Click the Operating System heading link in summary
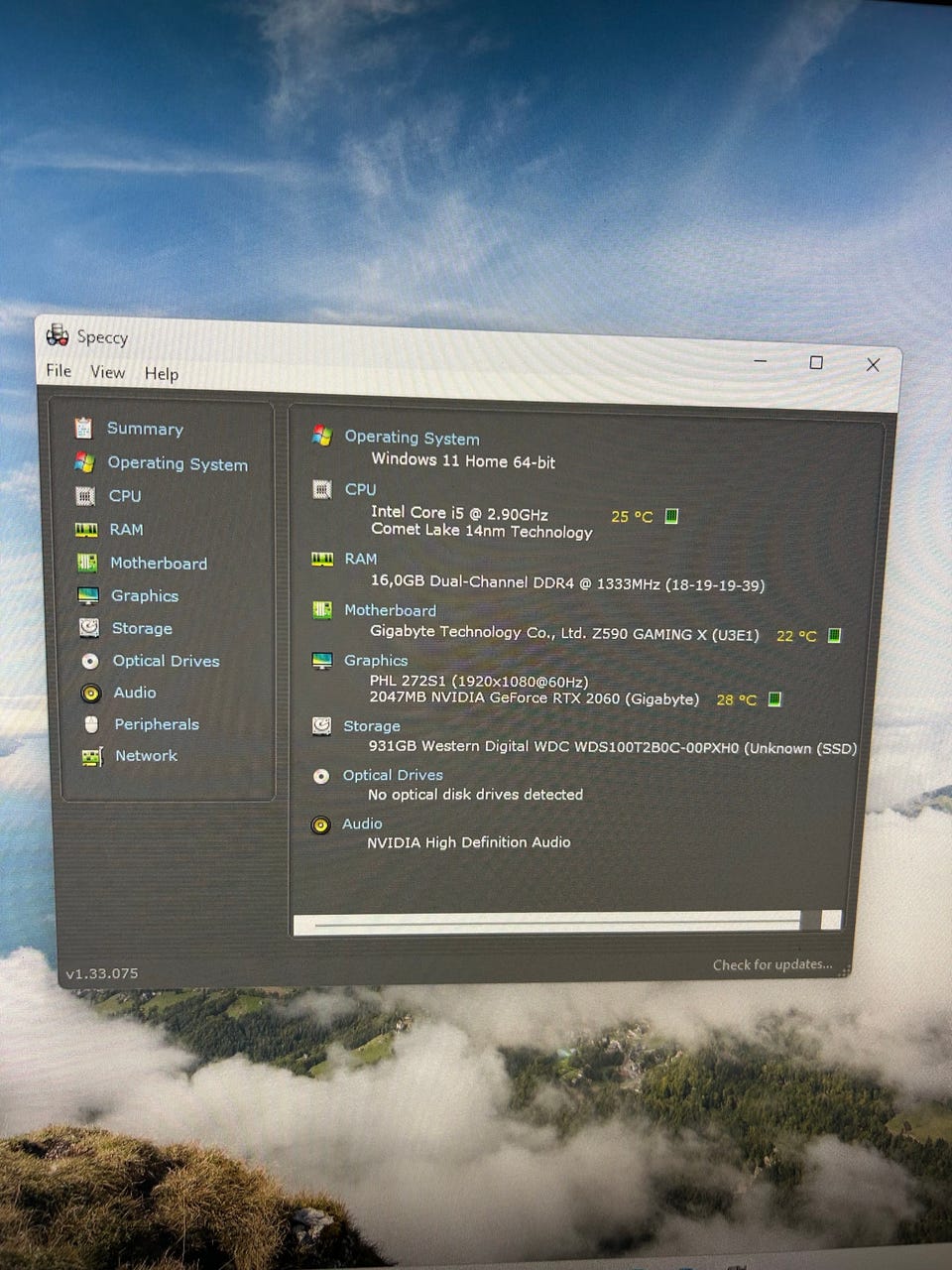 tap(412, 438)
